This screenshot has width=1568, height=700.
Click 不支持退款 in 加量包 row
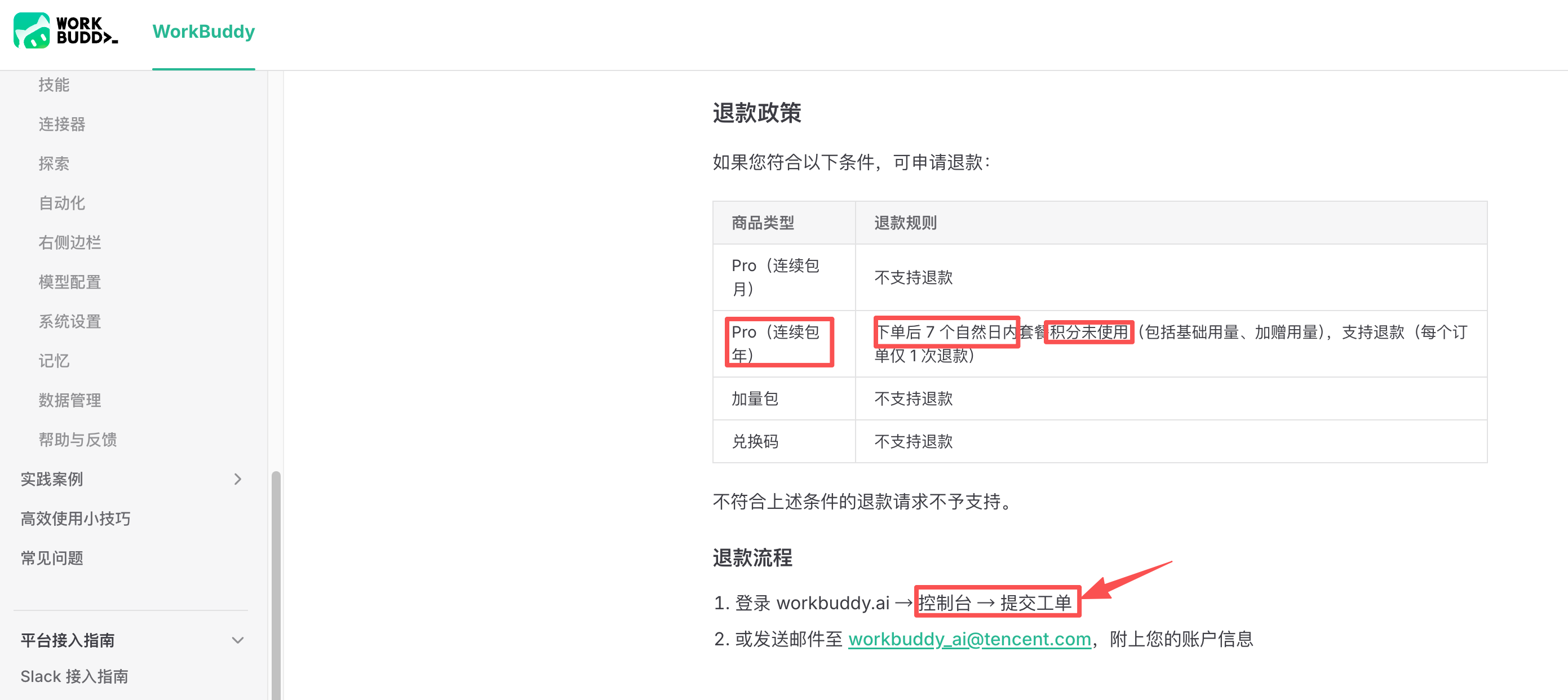[x=913, y=398]
